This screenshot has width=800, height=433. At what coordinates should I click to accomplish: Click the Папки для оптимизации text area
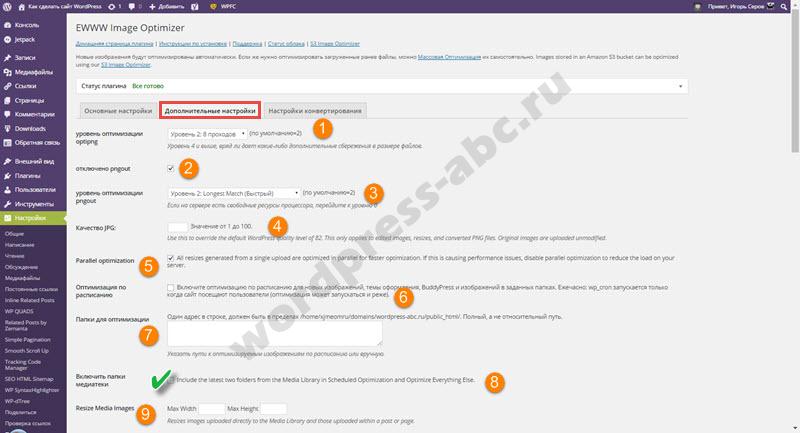(x=274, y=334)
